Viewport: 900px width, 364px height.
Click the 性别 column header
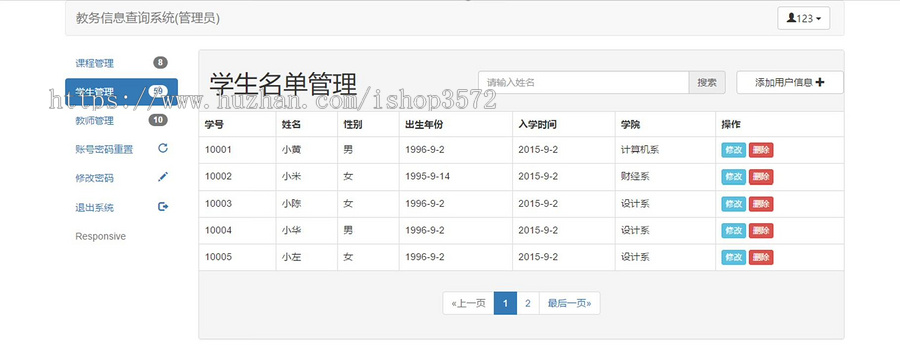coord(352,125)
